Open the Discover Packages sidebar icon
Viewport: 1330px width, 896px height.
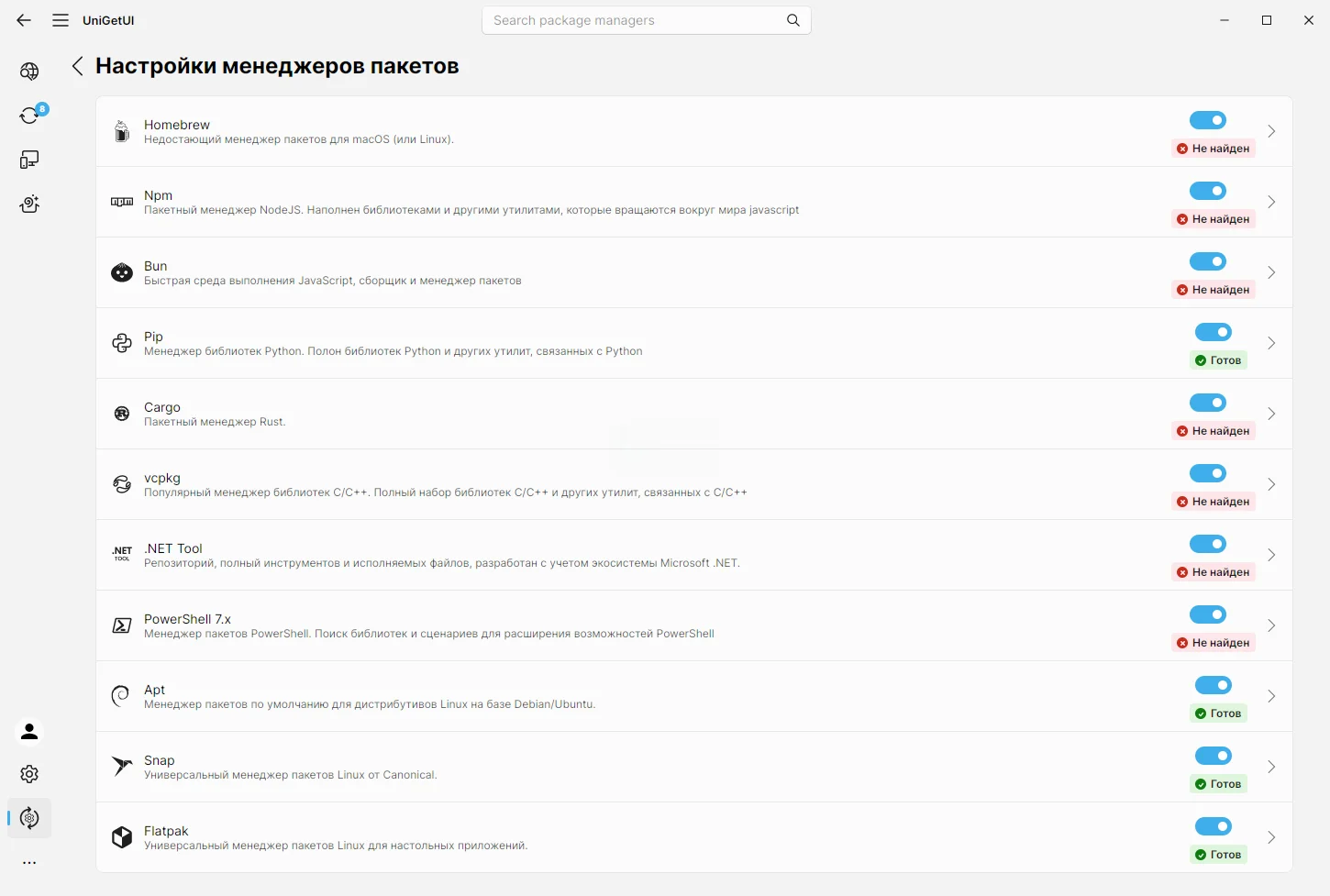[29, 72]
